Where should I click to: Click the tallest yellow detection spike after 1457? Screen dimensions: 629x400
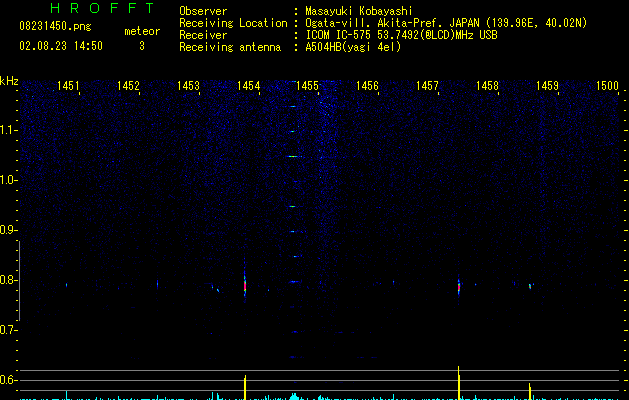[459, 383]
